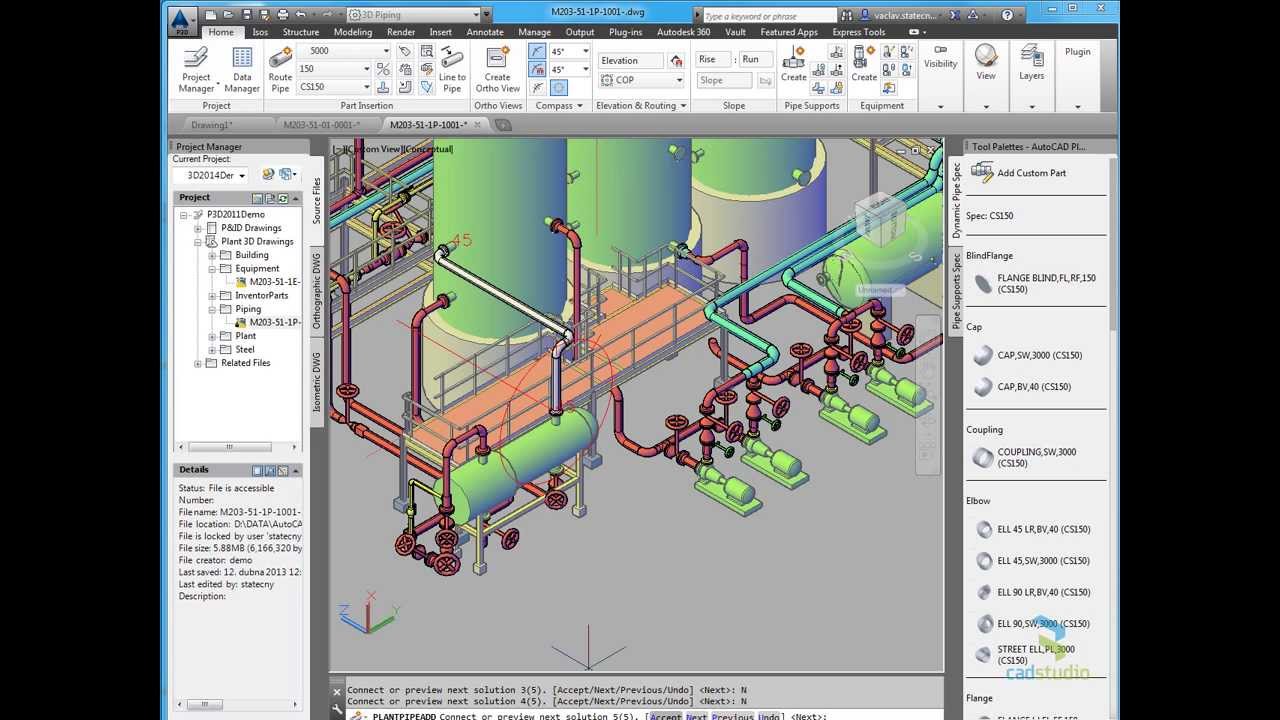Switch to the Structure ribbon tab
The width and height of the screenshot is (1280, 720).
pyautogui.click(x=301, y=32)
